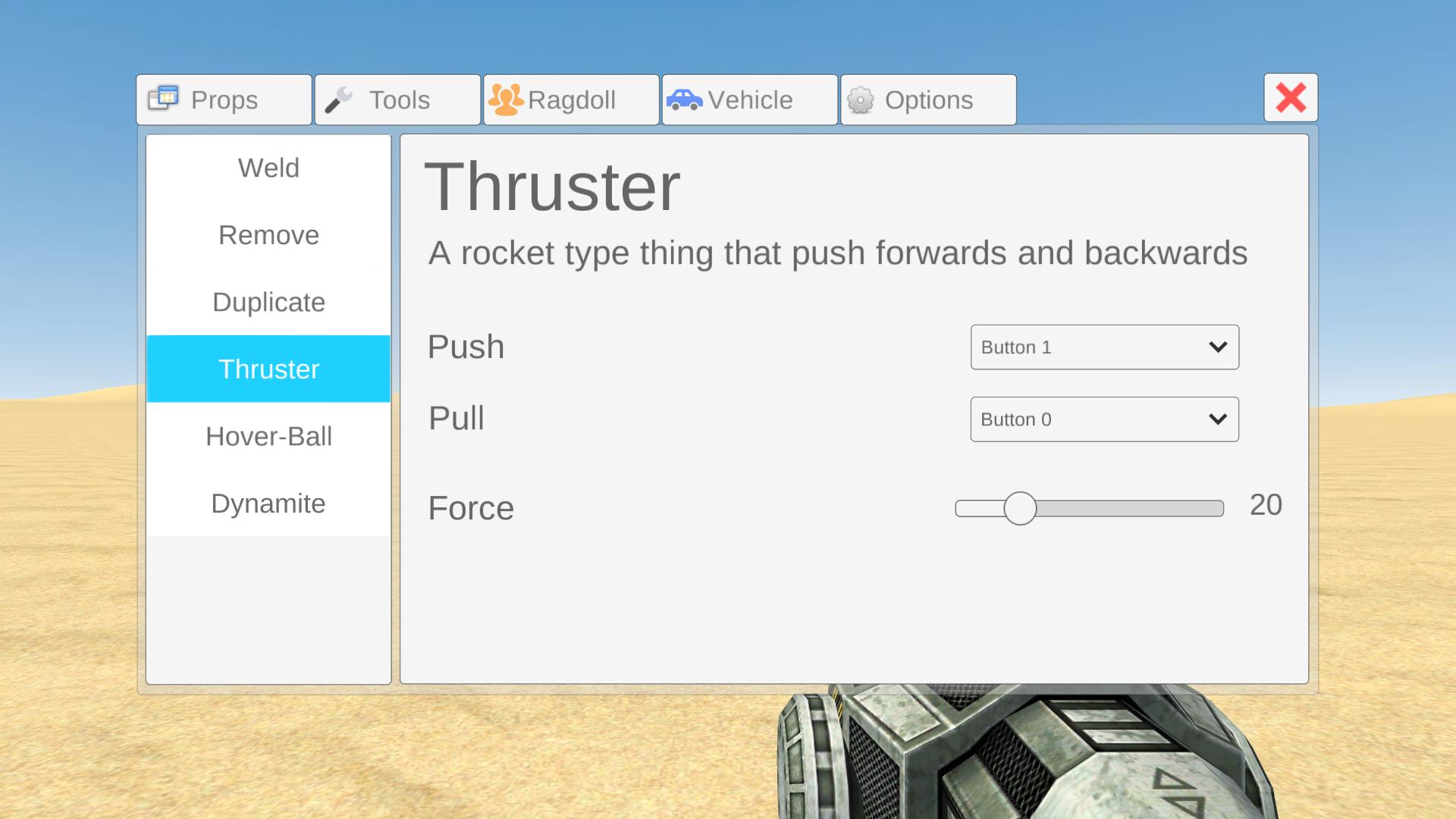1456x819 pixels.
Task: Click the Props tab icon
Action: coord(163,99)
